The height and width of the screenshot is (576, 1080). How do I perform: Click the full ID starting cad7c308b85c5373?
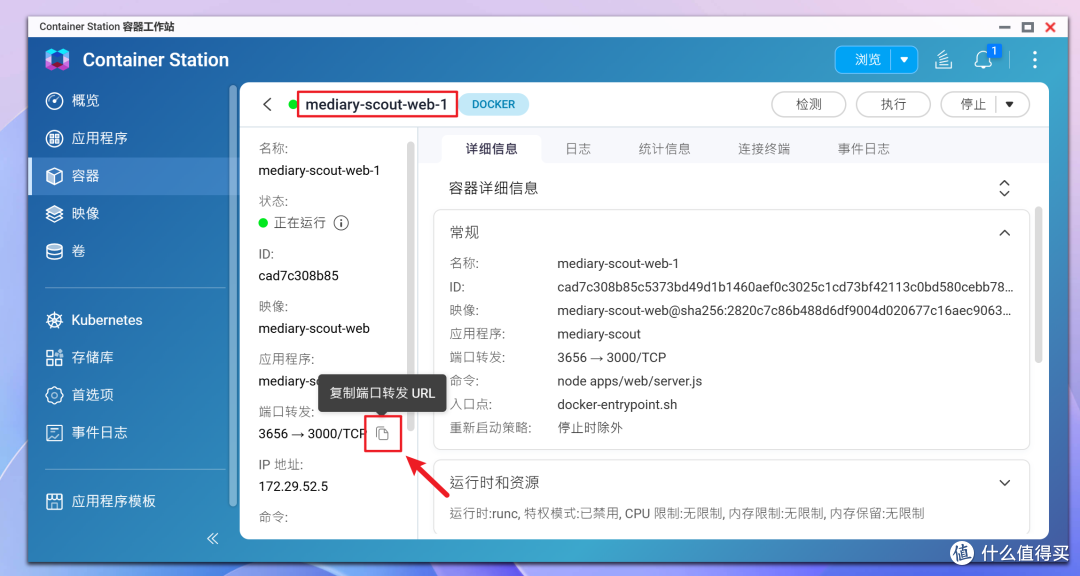point(785,287)
